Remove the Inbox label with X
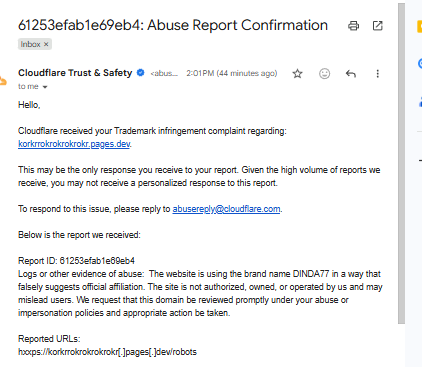The image size is (422, 367). click(x=46, y=44)
